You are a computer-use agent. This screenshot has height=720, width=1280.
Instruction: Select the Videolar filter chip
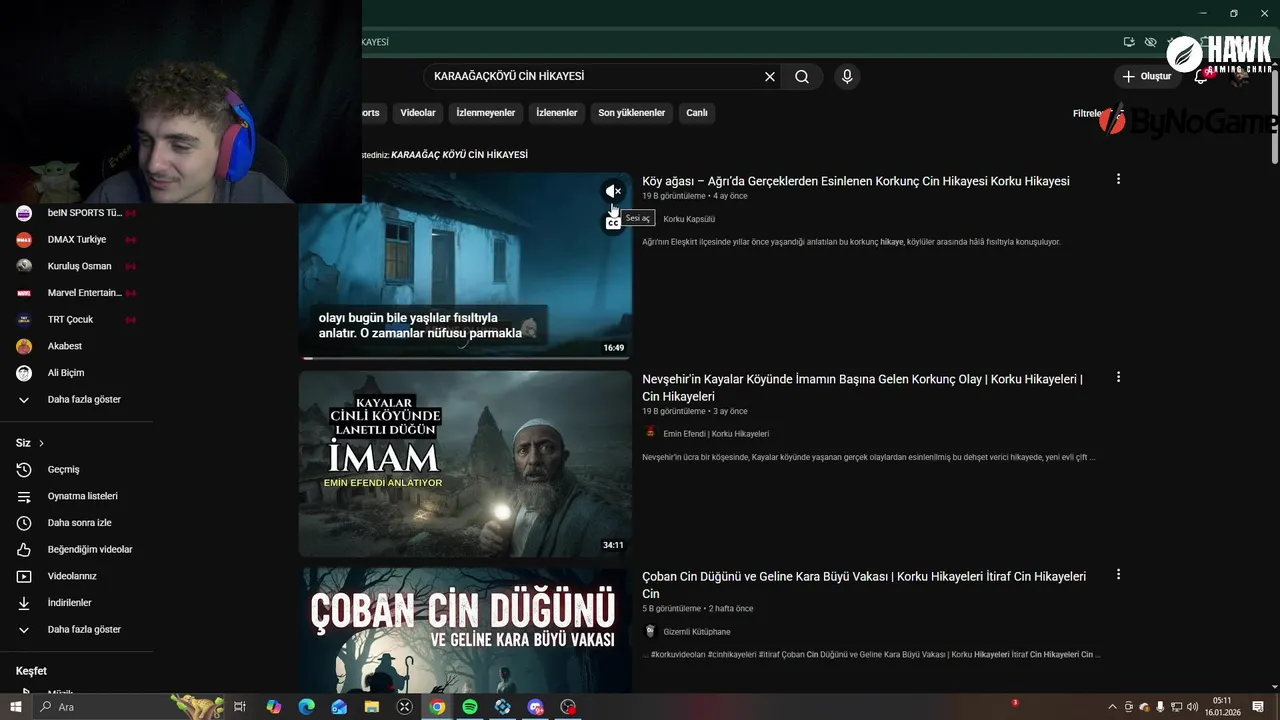[x=418, y=113]
